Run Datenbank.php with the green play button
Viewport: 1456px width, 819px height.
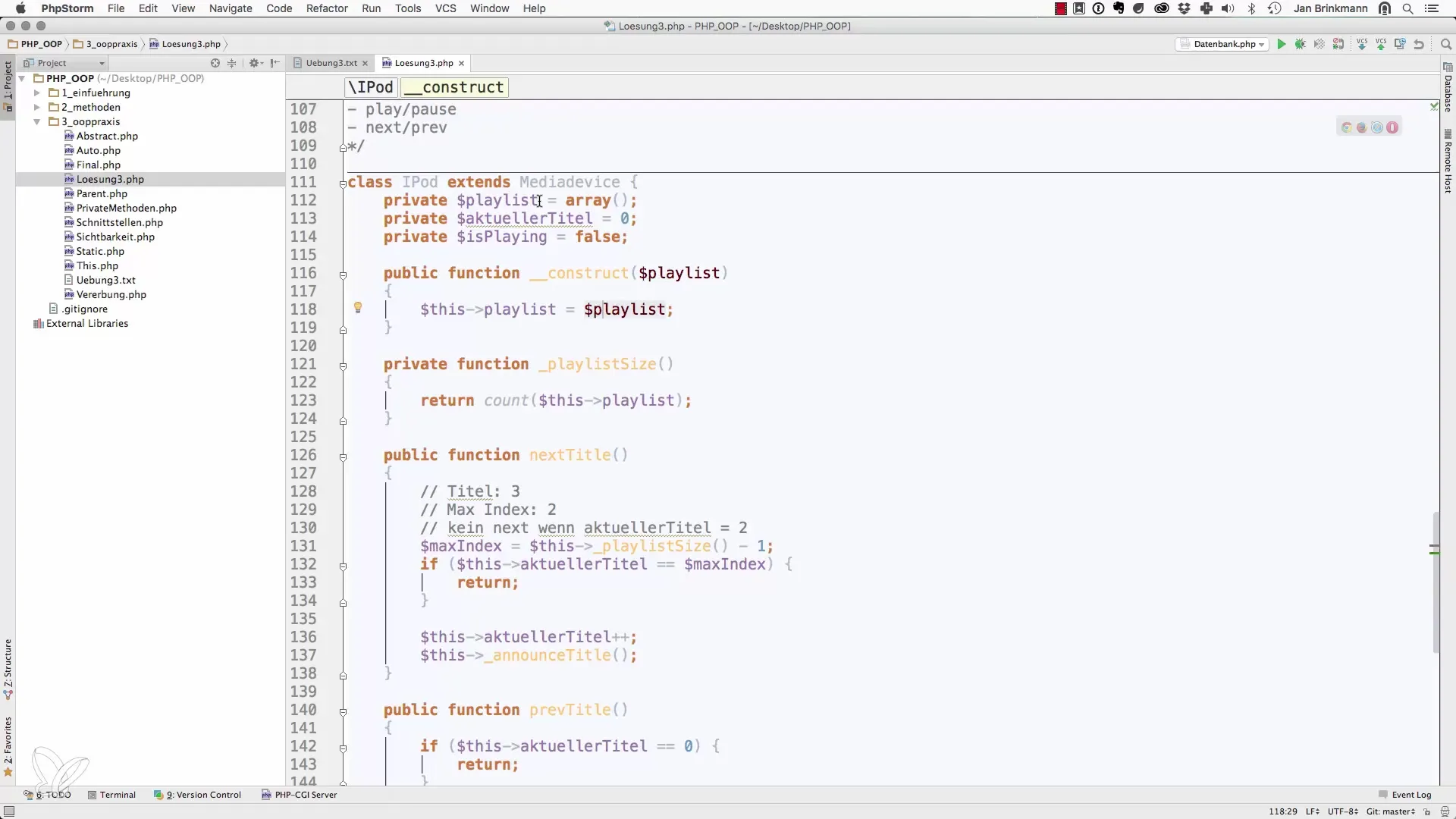click(x=1282, y=44)
